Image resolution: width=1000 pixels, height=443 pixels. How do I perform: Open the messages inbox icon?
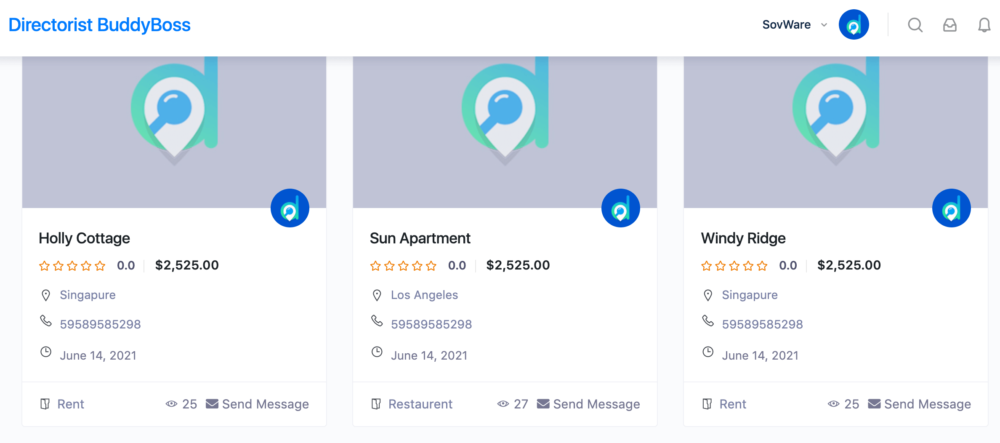(x=950, y=26)
